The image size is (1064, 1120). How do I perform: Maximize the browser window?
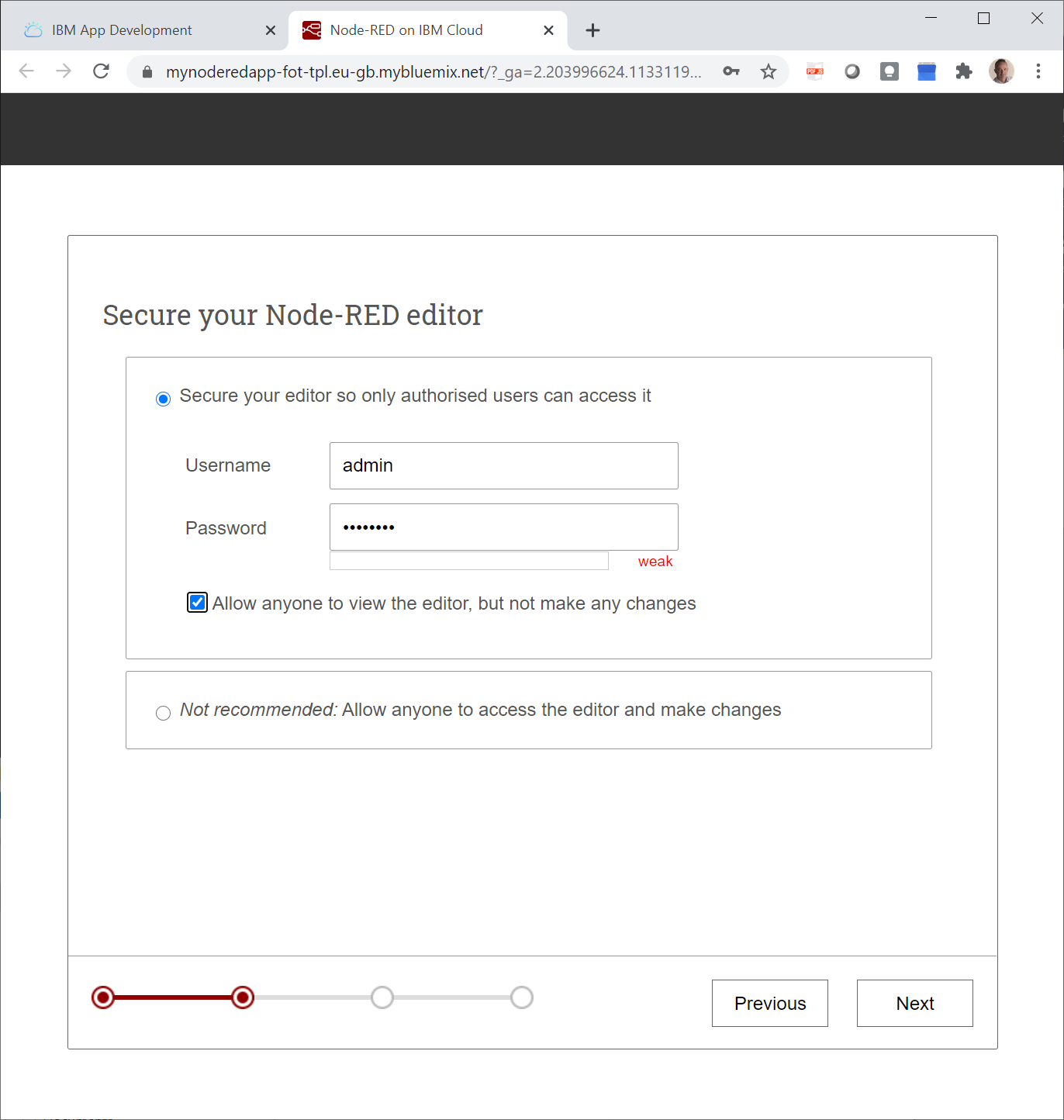click(984, 18)
